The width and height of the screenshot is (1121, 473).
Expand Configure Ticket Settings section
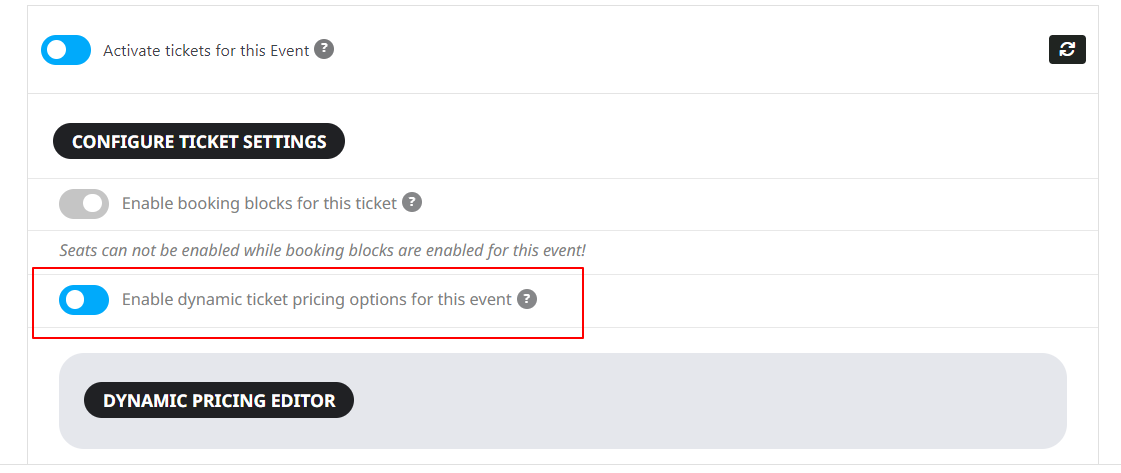tap(199, 141)
